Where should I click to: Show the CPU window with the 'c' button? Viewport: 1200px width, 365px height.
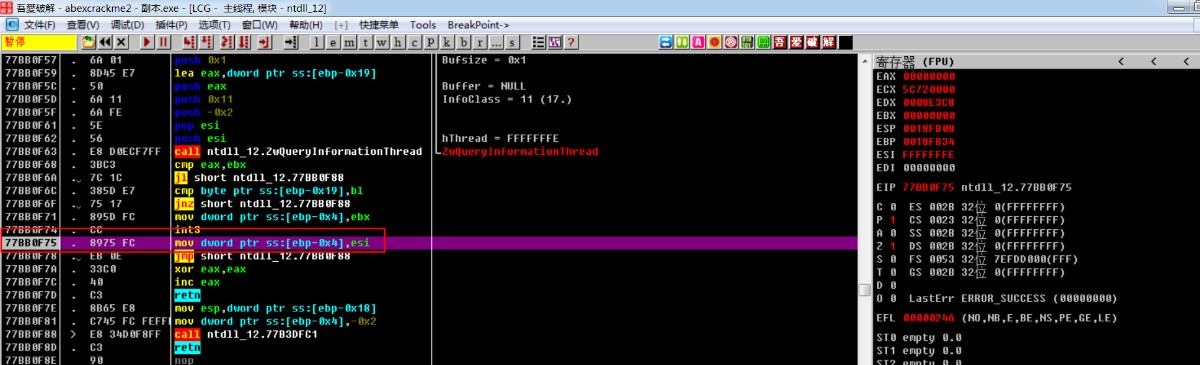point(414,42)
